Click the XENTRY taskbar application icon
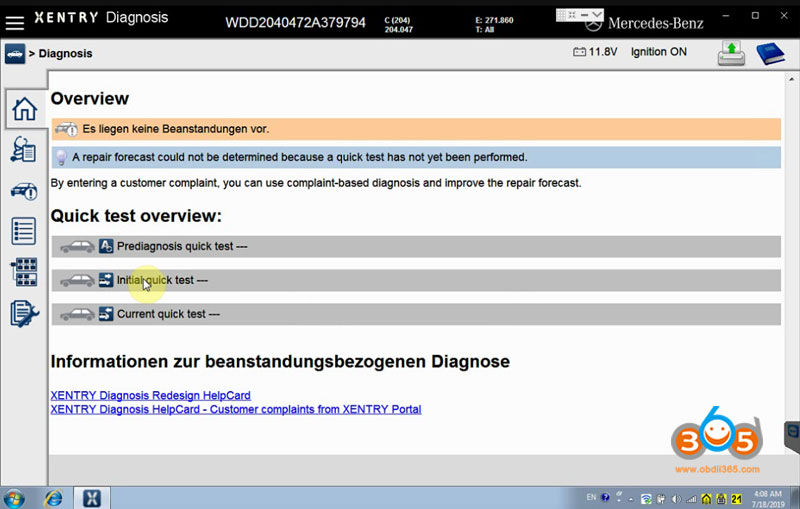The height and width of the screenshot is (509, 800). [92, 498]
